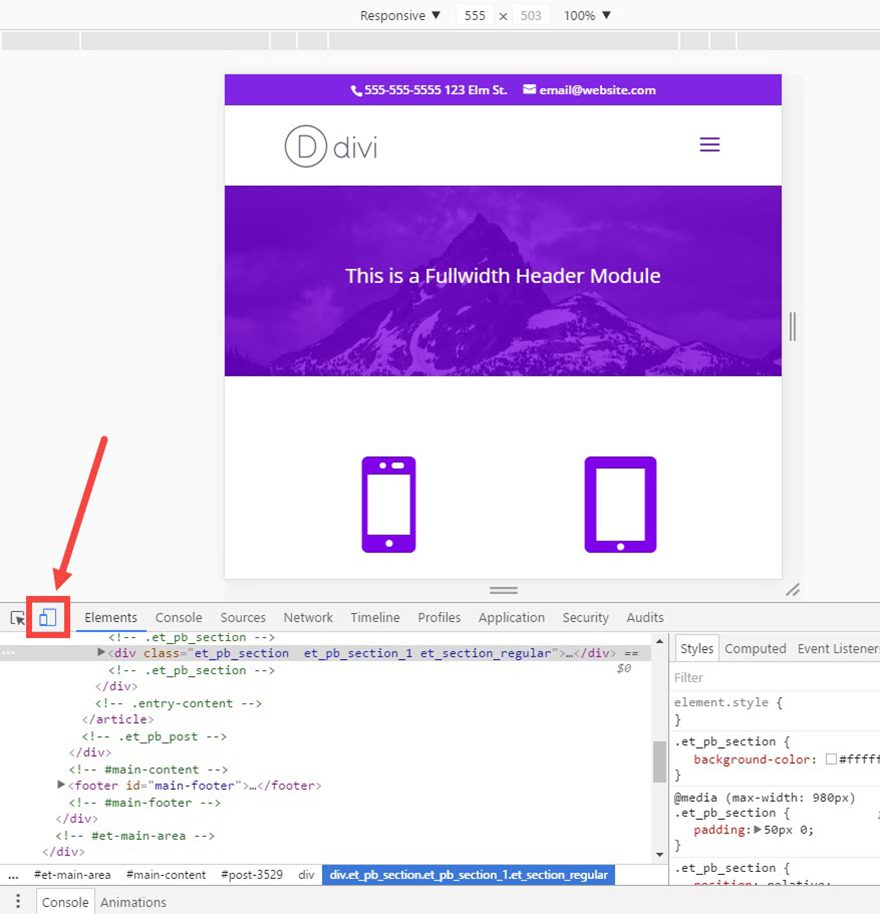Select the Event Listeners sidebar tab

tap(838, 648)
